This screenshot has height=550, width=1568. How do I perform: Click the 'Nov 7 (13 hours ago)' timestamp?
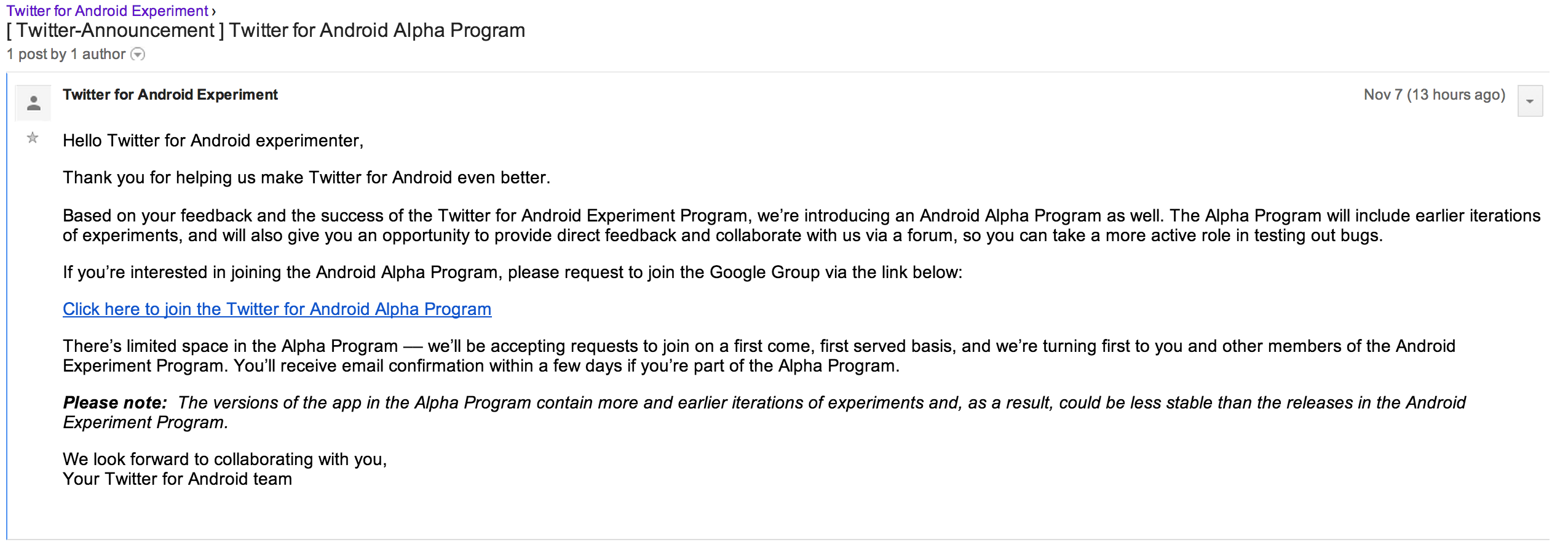(x=1434, y=95)
